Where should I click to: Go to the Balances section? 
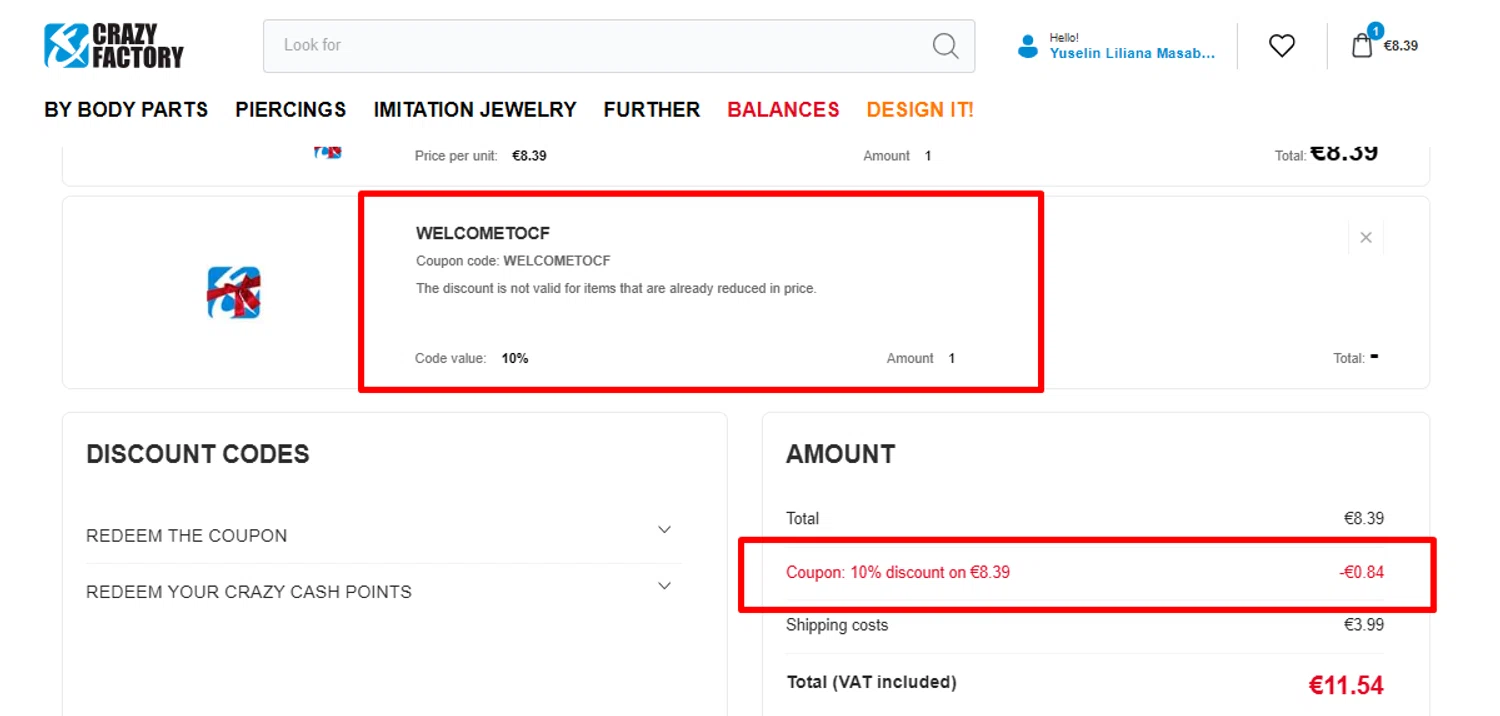tap(783, 110)
